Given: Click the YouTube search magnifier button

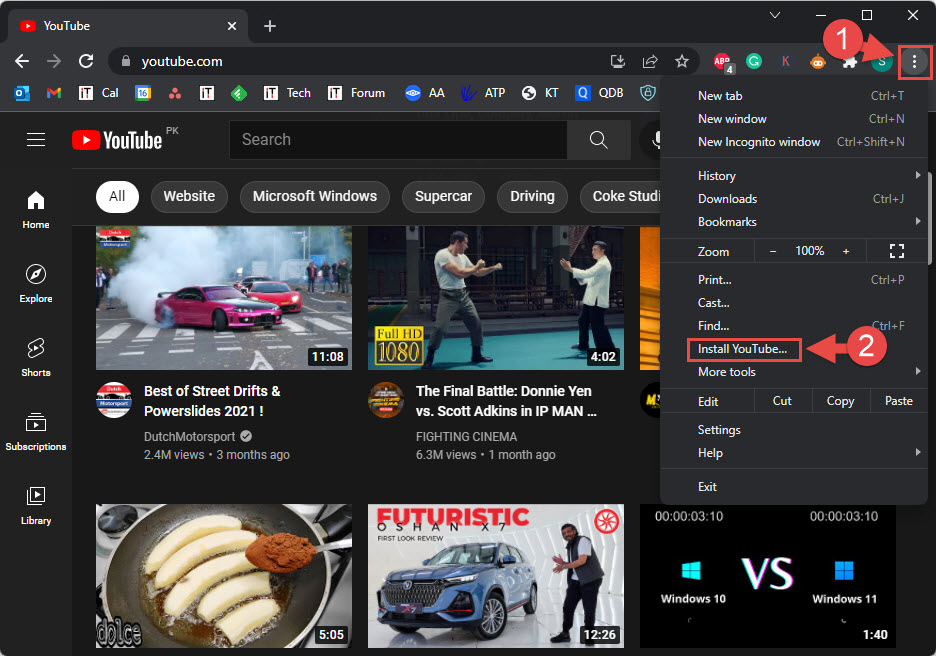Looking at the screenshot, I should 598,140.
